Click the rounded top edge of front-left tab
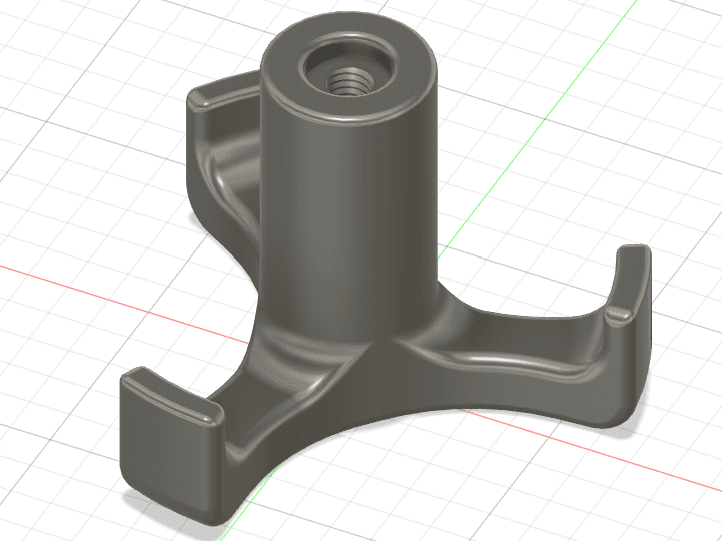This screenshot has width=722, height=541. [173, 392]
